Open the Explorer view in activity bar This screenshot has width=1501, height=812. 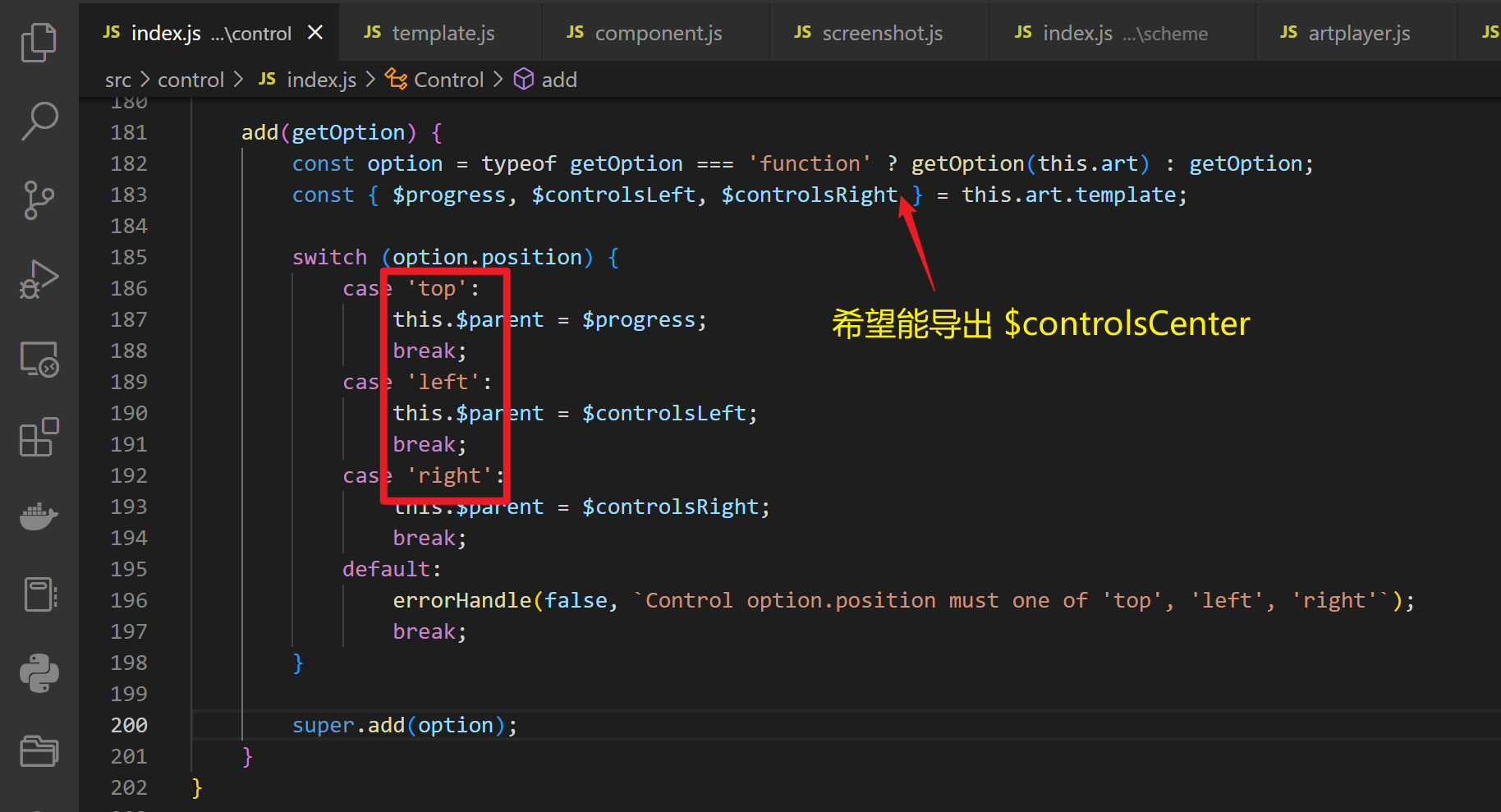pyautogui.click(x=39, y=42)
